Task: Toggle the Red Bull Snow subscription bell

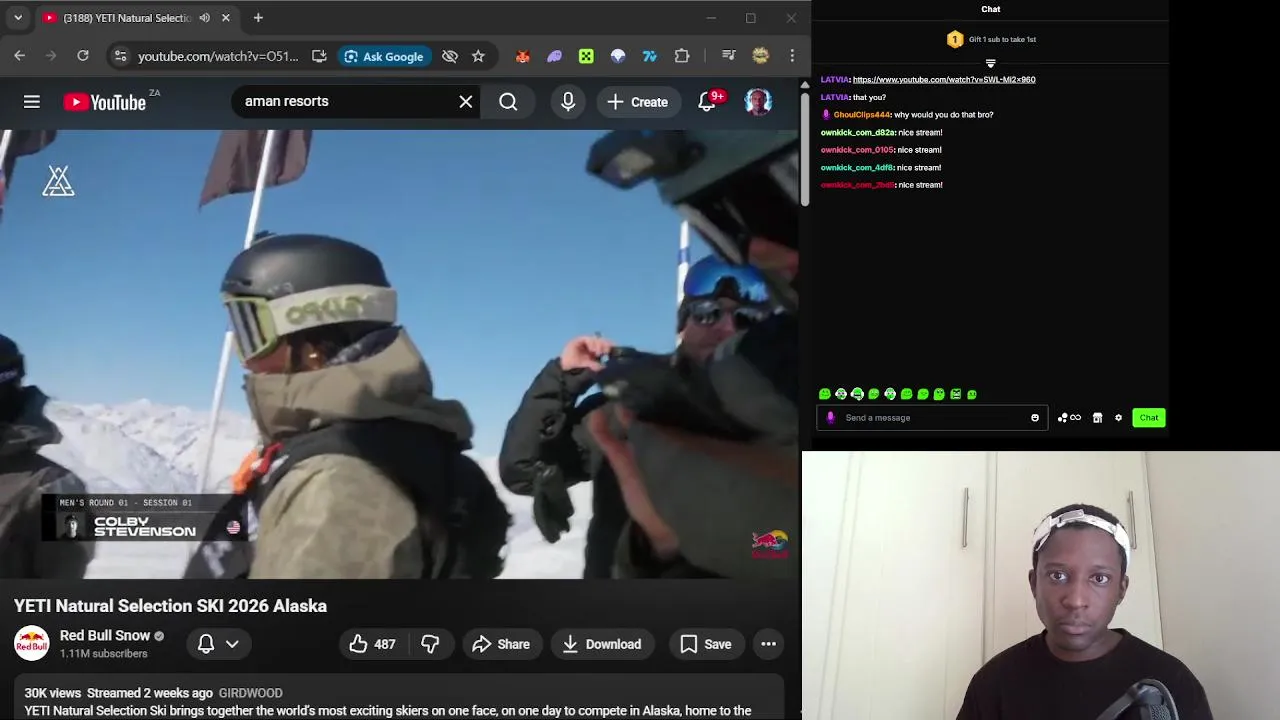Action: tap(206, 644)
